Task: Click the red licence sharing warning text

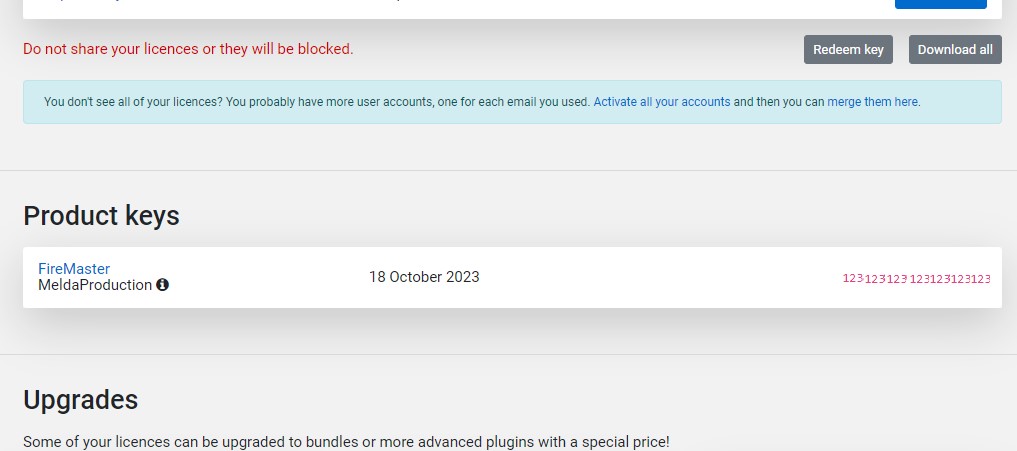Action: coord(188,49)
